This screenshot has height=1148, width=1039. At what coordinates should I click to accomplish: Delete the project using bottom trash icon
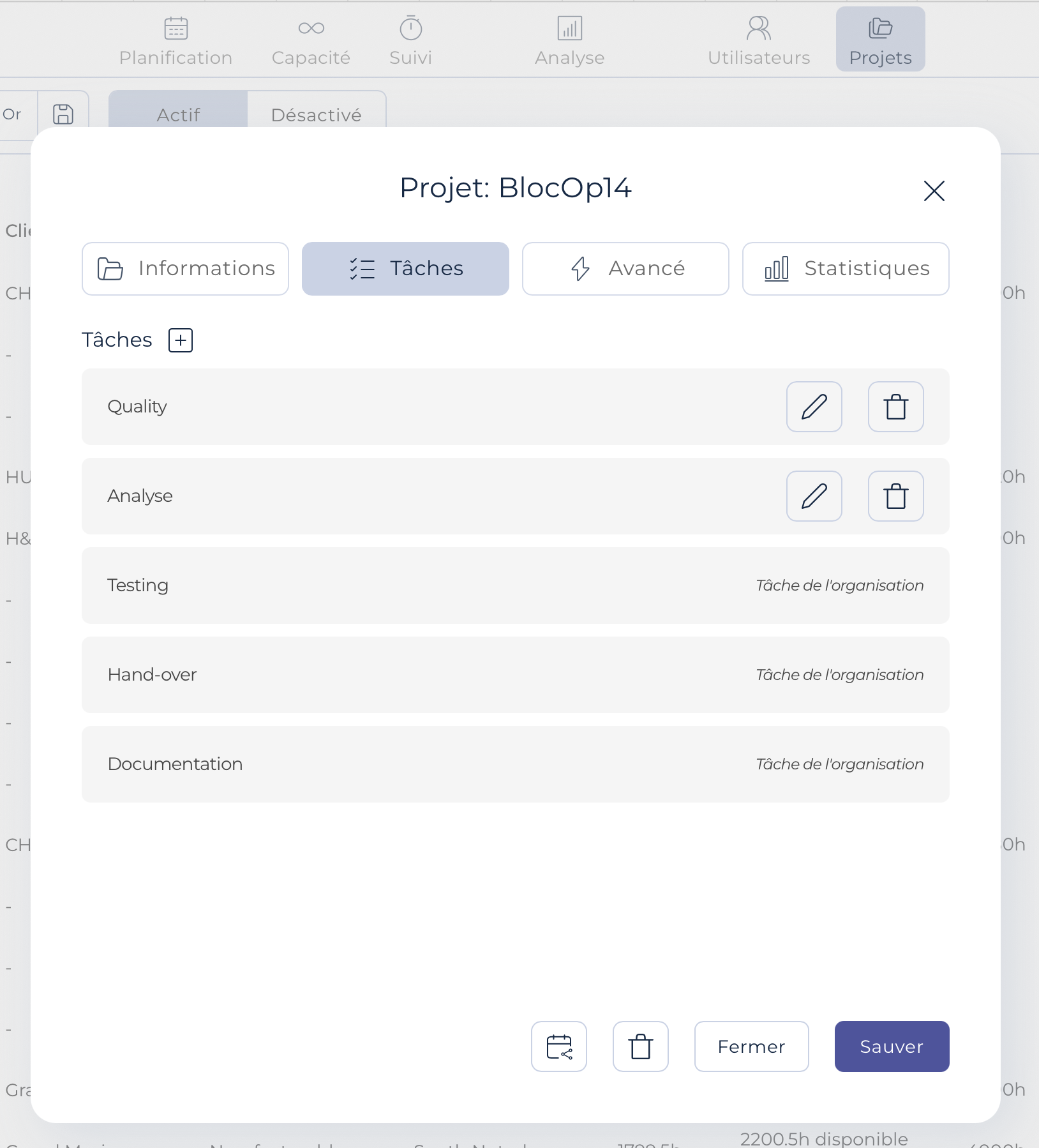click(x=641, y=1046)
